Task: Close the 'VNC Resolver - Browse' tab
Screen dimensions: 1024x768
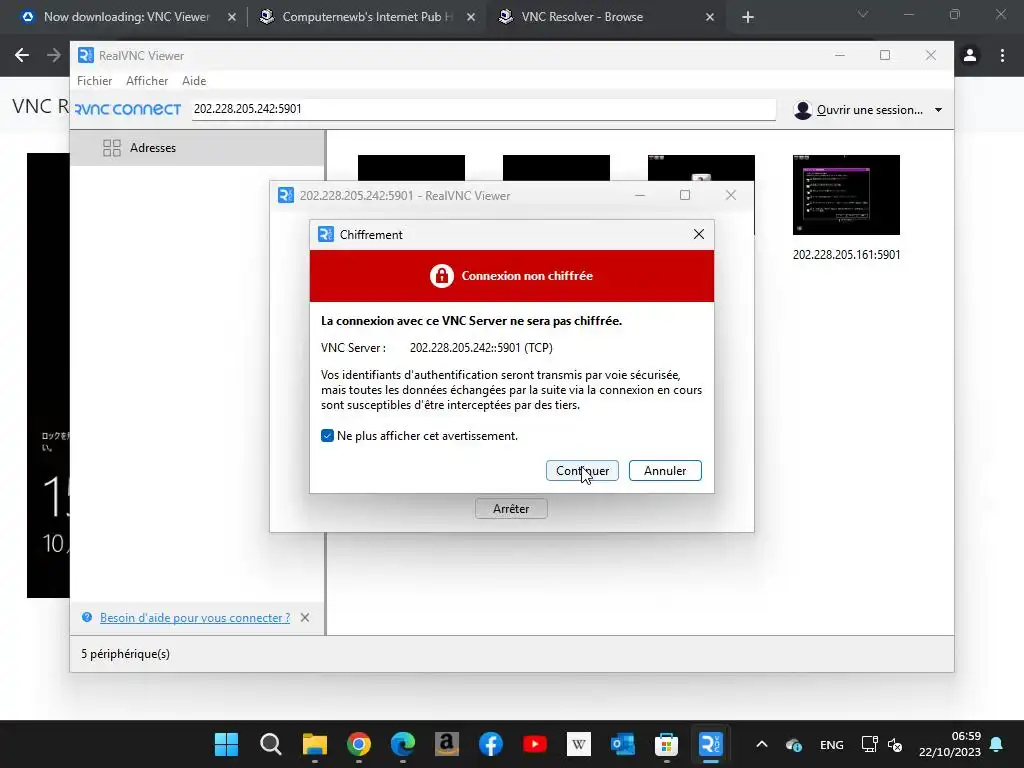Action: [710, 17]
